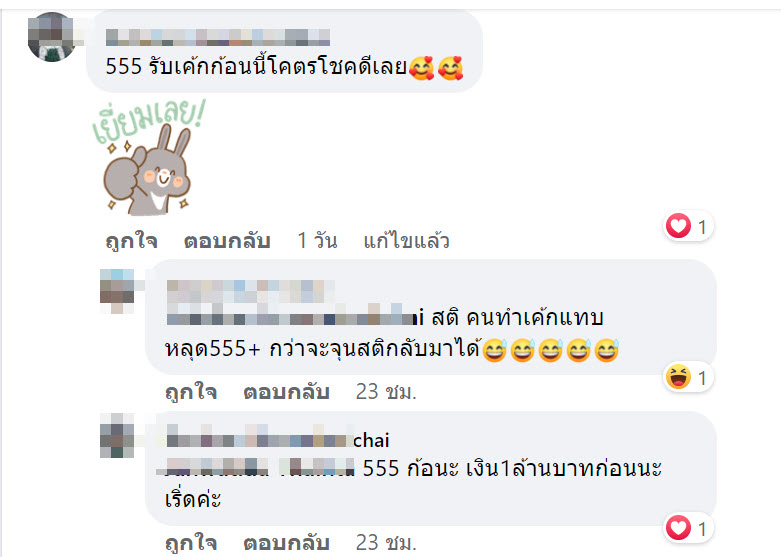
Task: Click the second comment's '23 ชม.' timestamp
Action: (386, 392)
